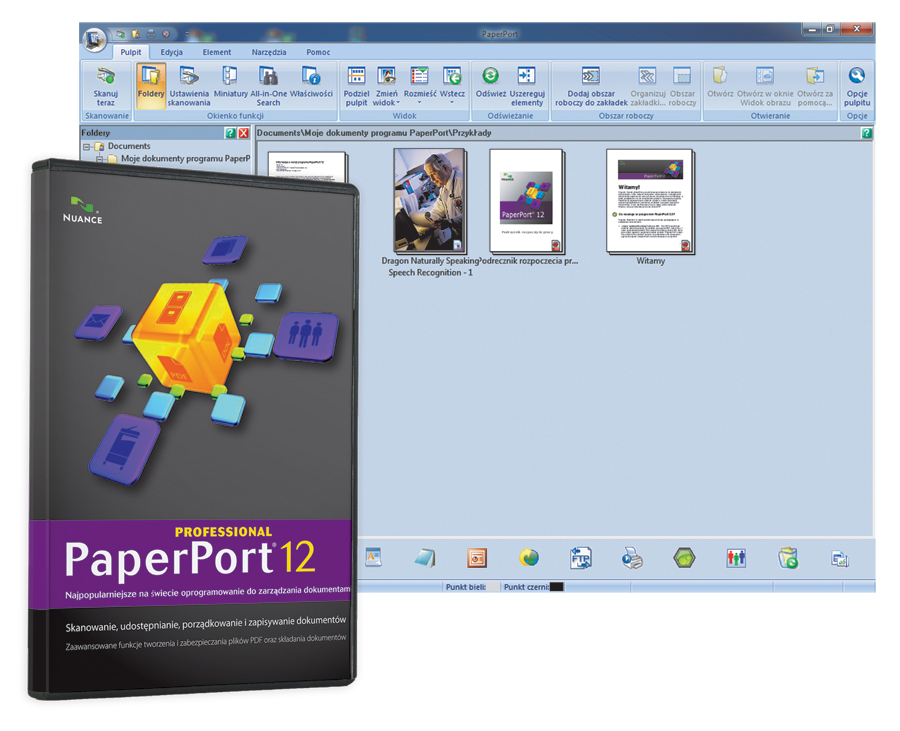This screenshot has height=731, width=900.
Task: Open Opcje pulpitu options
Action: (856, 83)
